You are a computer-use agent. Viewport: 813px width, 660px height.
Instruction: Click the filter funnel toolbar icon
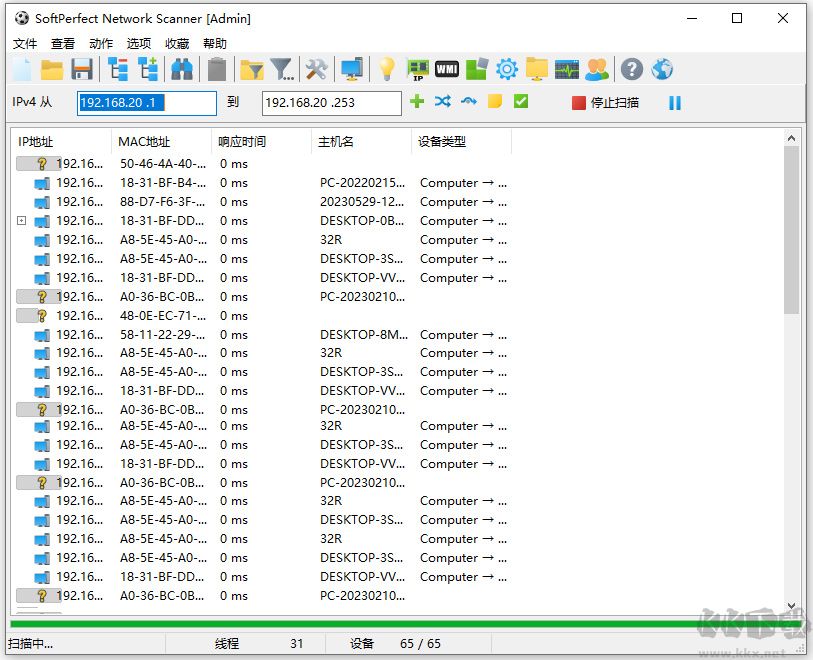pos(281,69)
